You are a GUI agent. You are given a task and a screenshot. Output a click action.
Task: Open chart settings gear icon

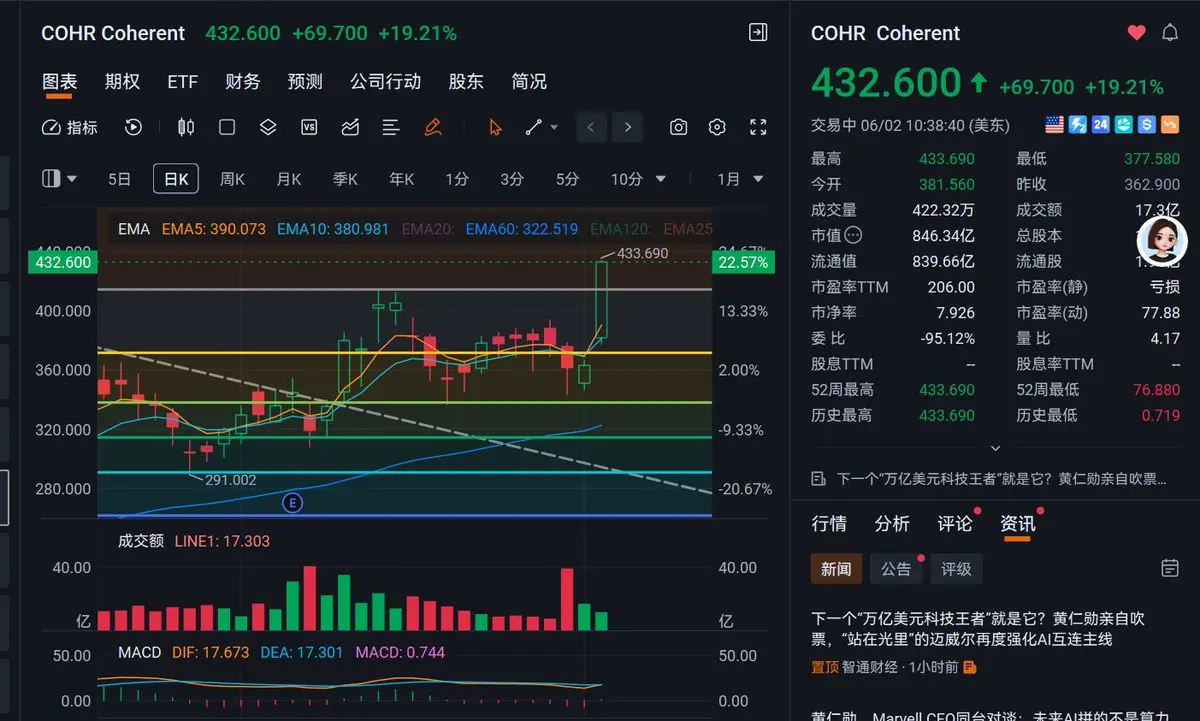click(717, 127)
